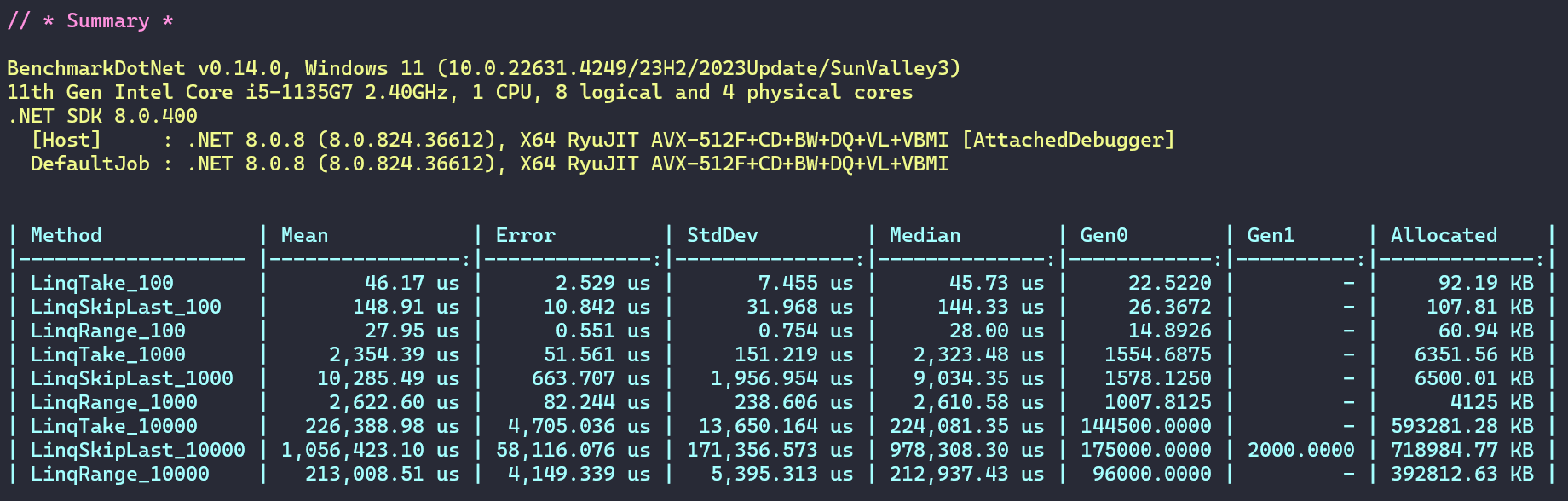Select the LinqRange_10000 method name

click(x=119, y=474)
